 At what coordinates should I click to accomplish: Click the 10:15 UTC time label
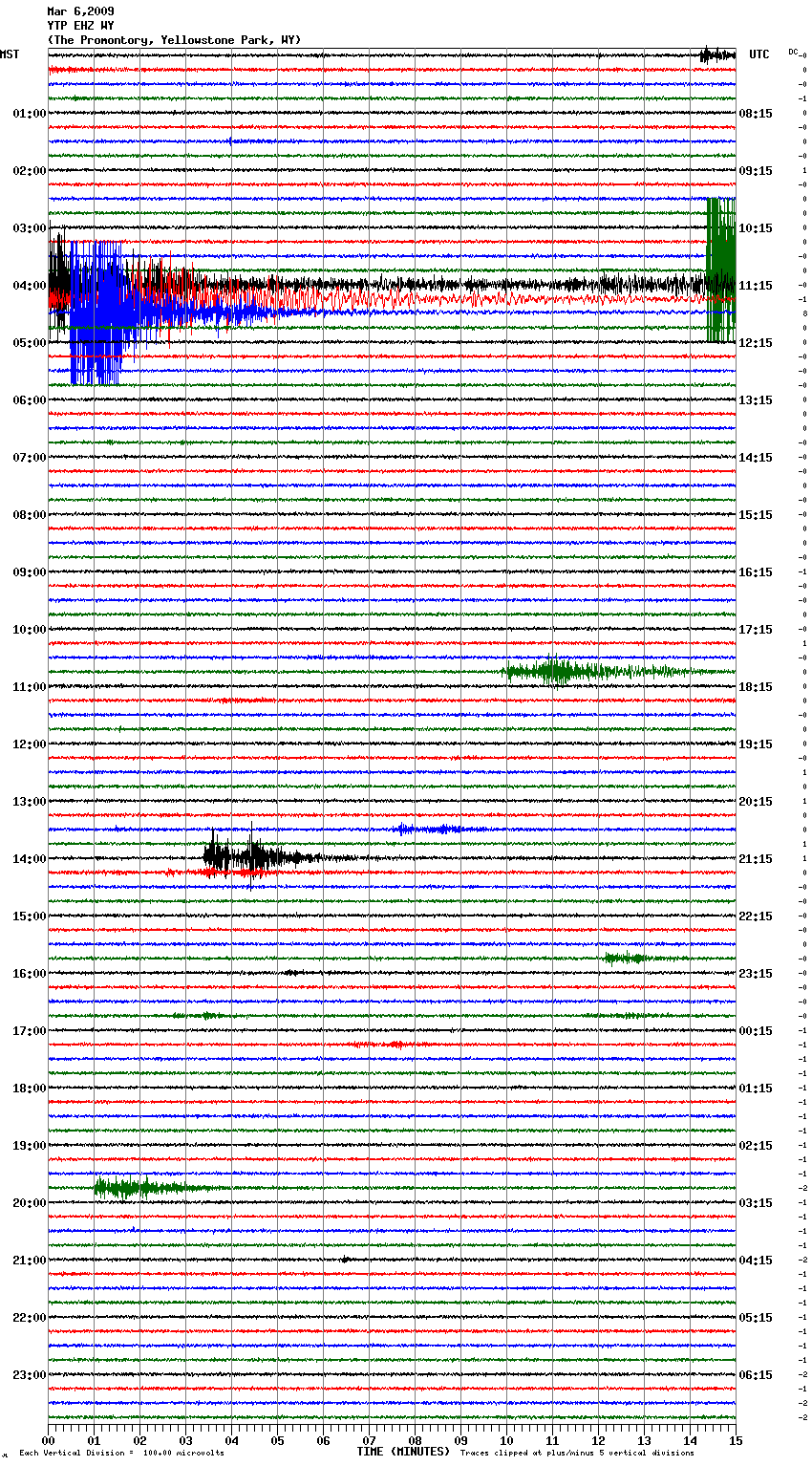tap(756, 228)
